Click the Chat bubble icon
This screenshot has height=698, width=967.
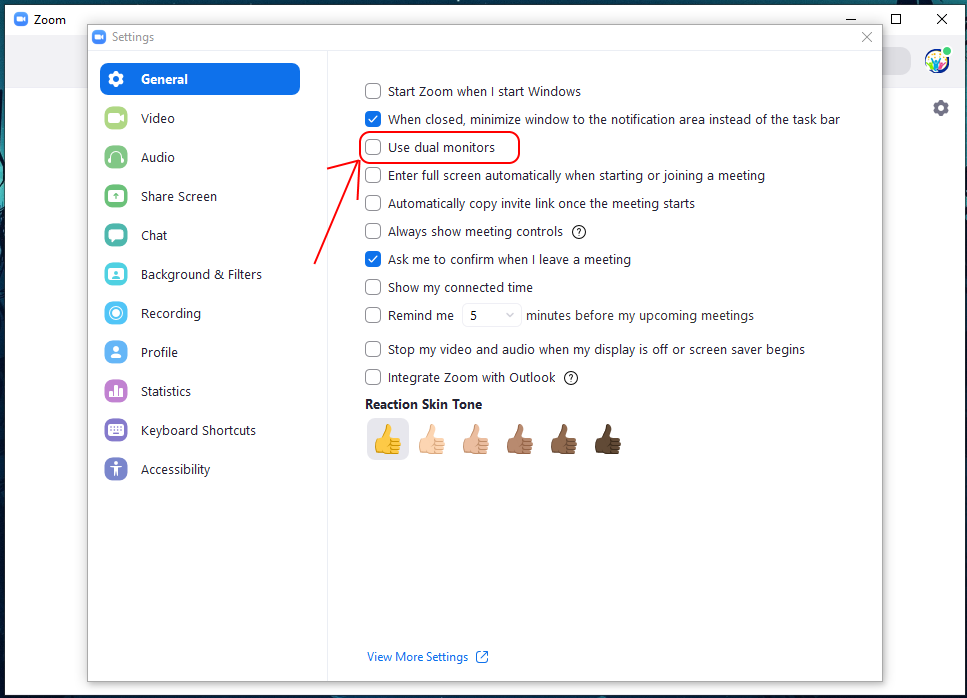[116, 236]
